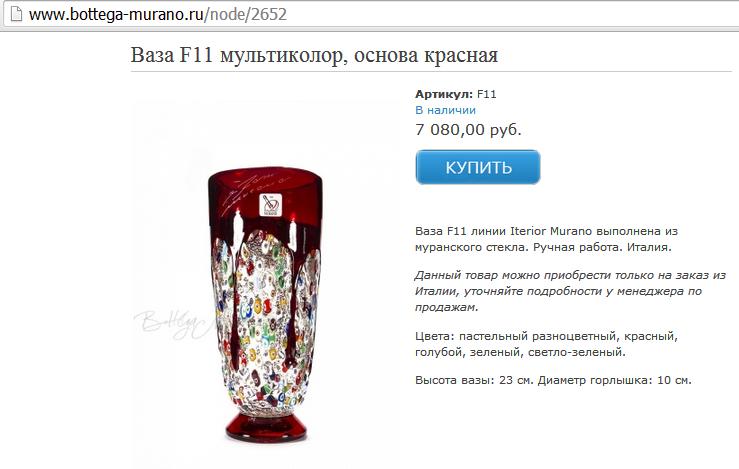Image resolution: width=739 pixels, height=469 pixels.
Task: Click the page document icon in address bar
Action: click(x=16, y=14)
